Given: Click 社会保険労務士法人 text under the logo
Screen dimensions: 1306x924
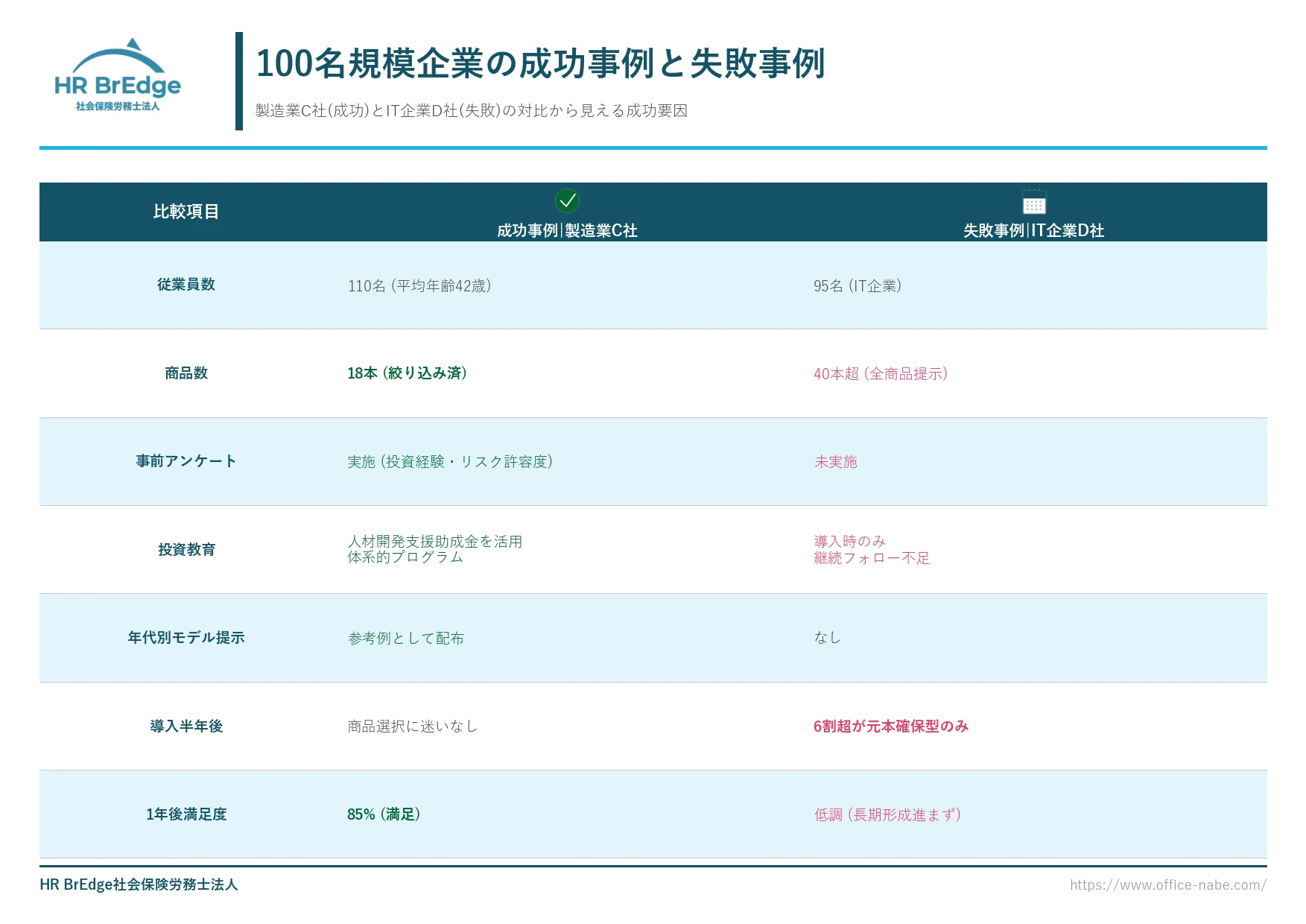Looking at the screenshot, I should 118,107.
